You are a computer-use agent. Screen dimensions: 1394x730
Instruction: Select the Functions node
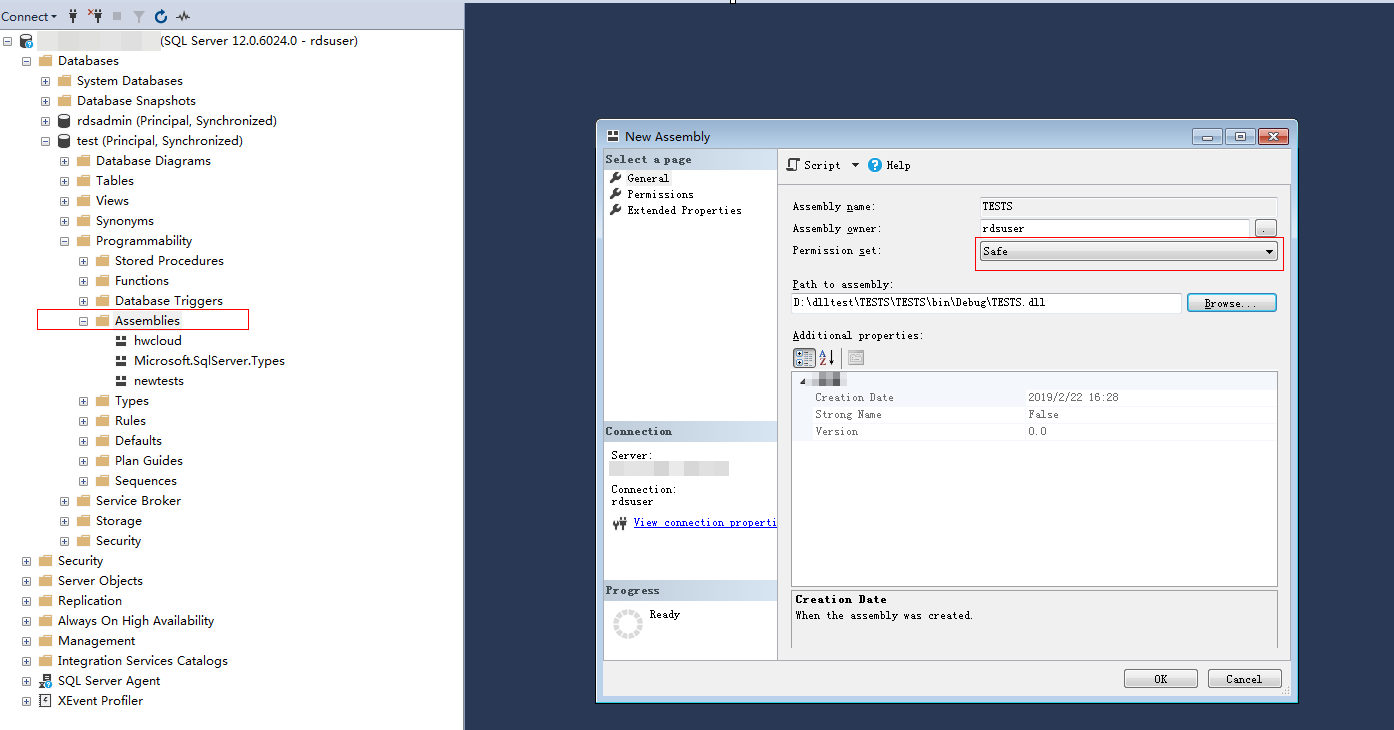(142, 281)
